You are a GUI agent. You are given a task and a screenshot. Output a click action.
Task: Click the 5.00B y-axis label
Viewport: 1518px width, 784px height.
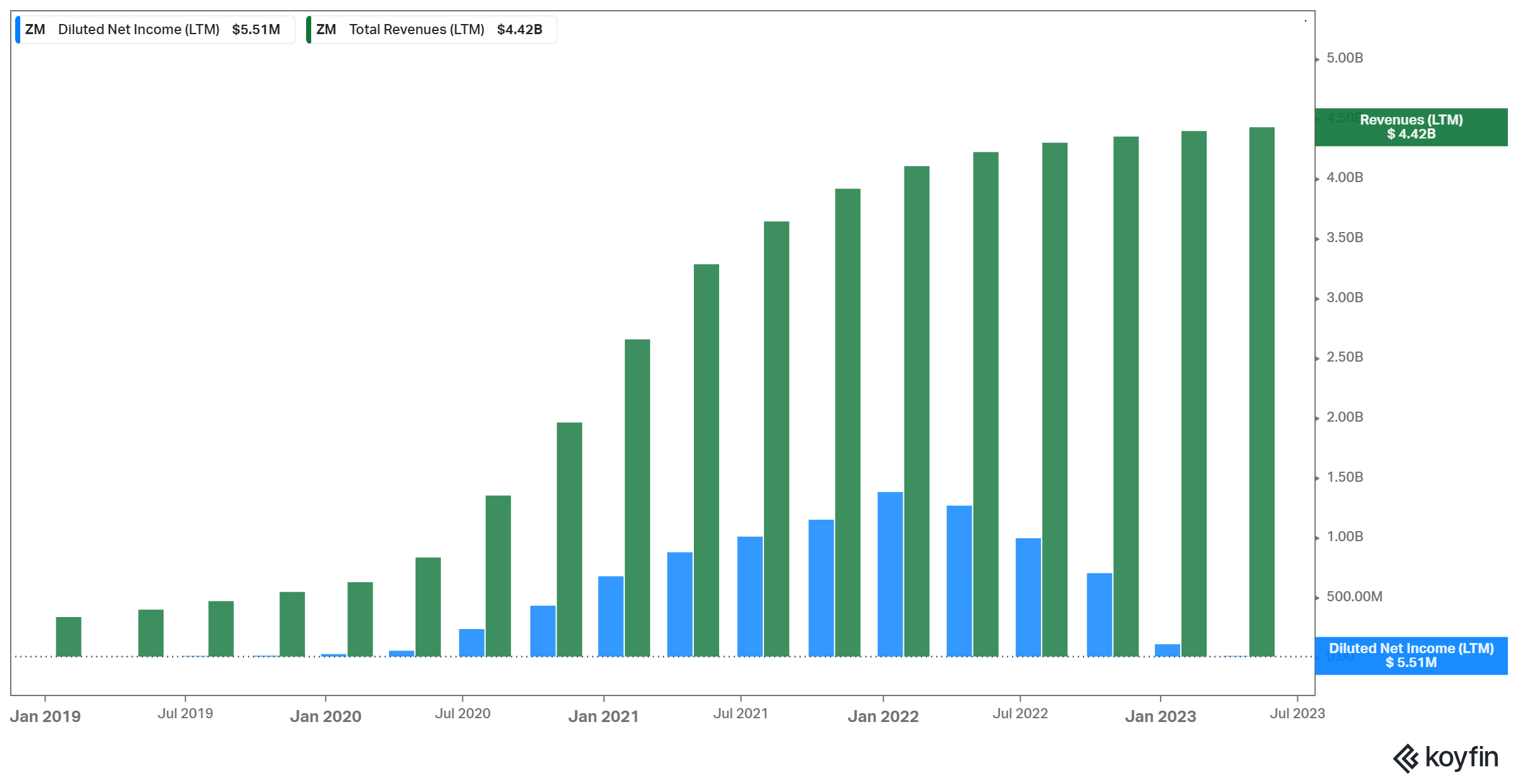point(1345,58)
